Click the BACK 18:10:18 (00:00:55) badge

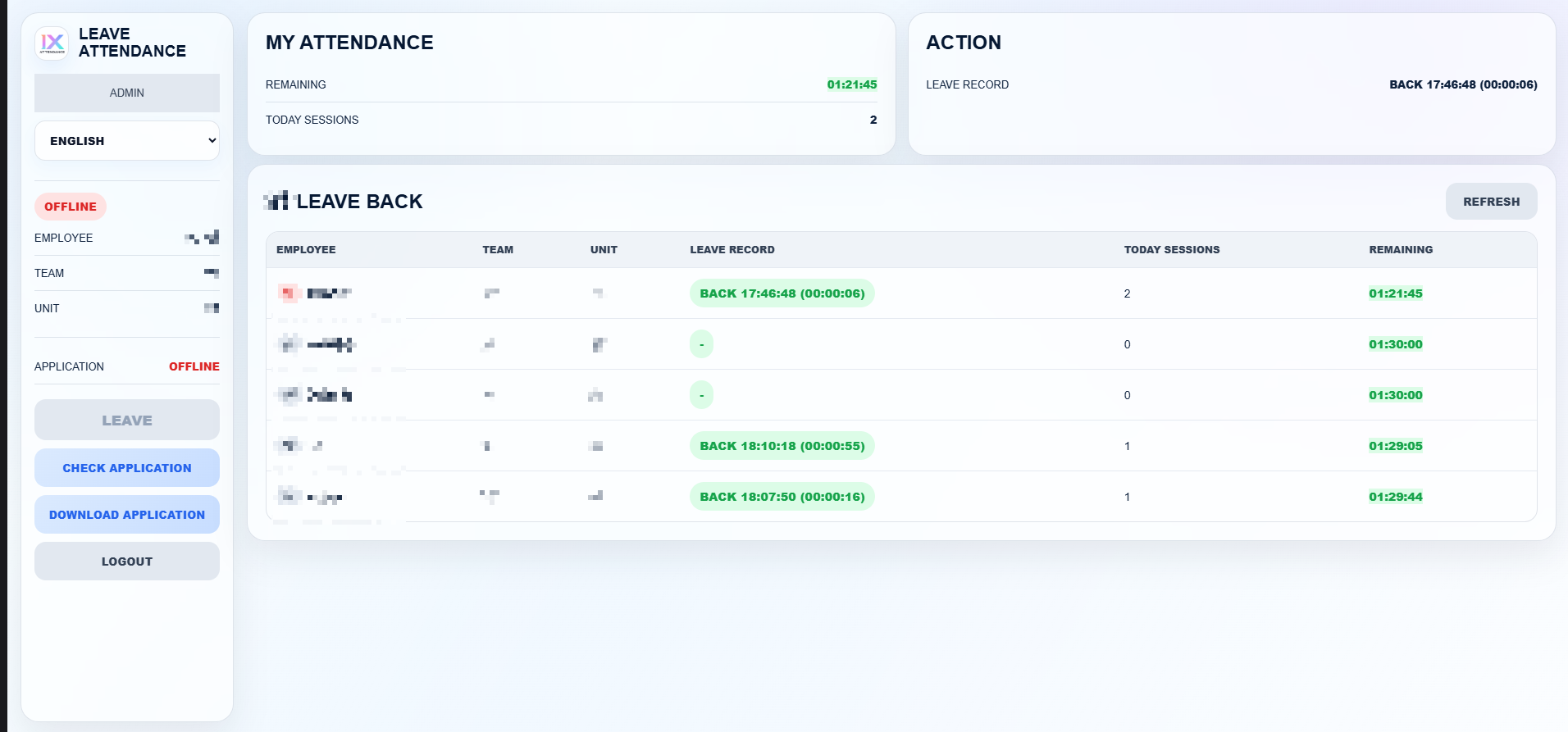pyautogui.click(x=782, y=446)
